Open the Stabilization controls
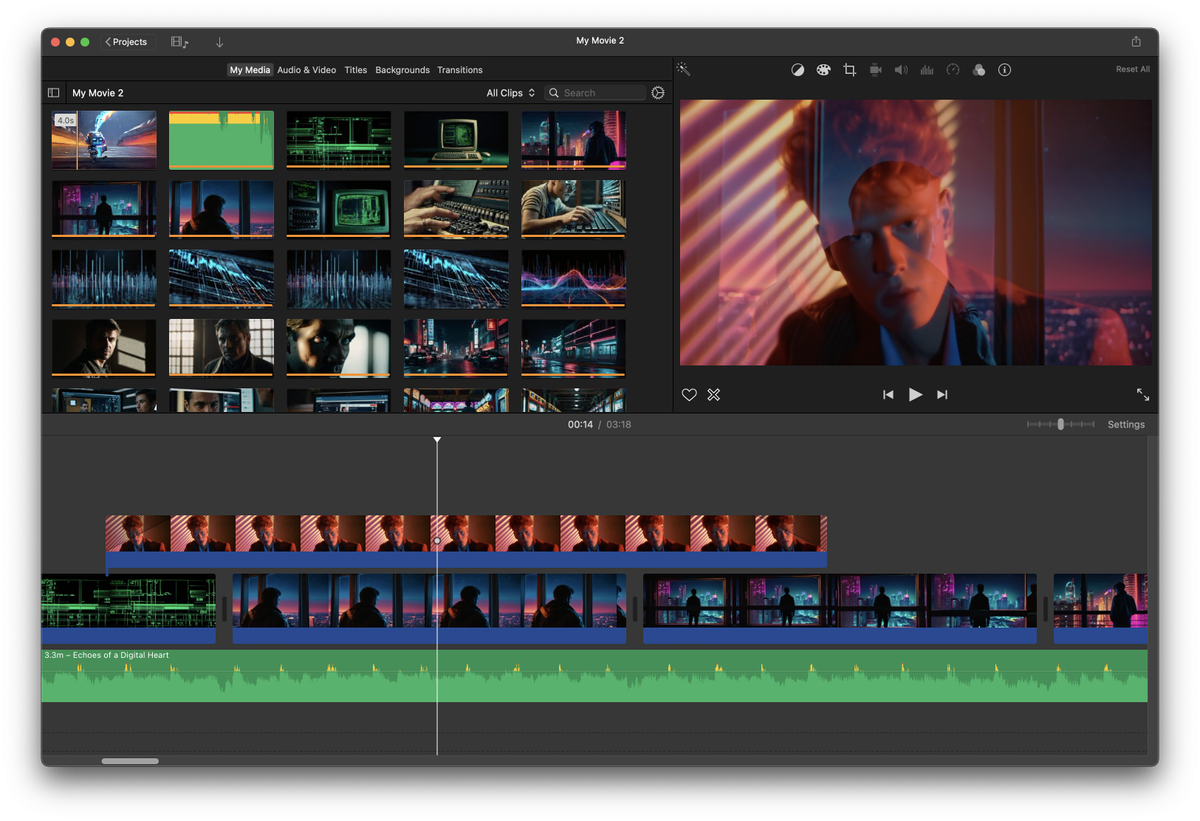This screenshot has height=821, width=1200. coord(875,69)
